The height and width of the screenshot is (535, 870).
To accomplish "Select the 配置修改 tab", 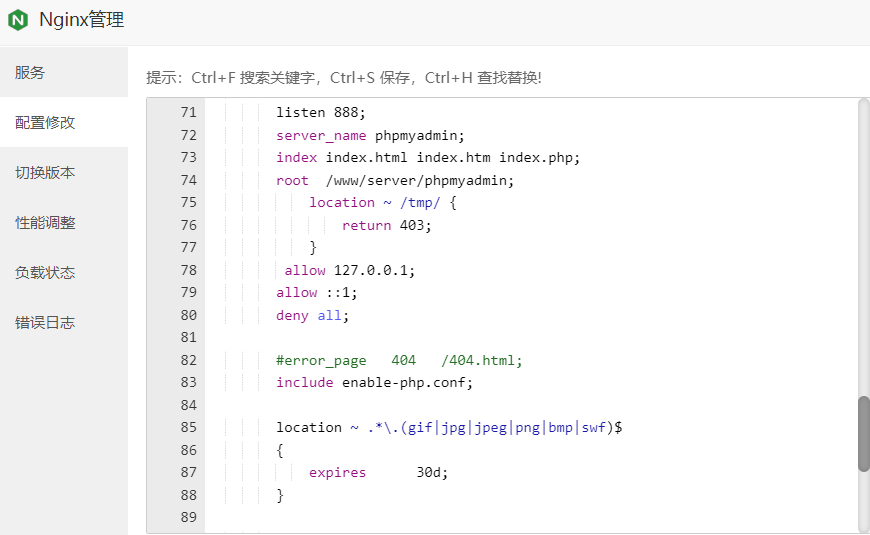I will tap(64, 122).
